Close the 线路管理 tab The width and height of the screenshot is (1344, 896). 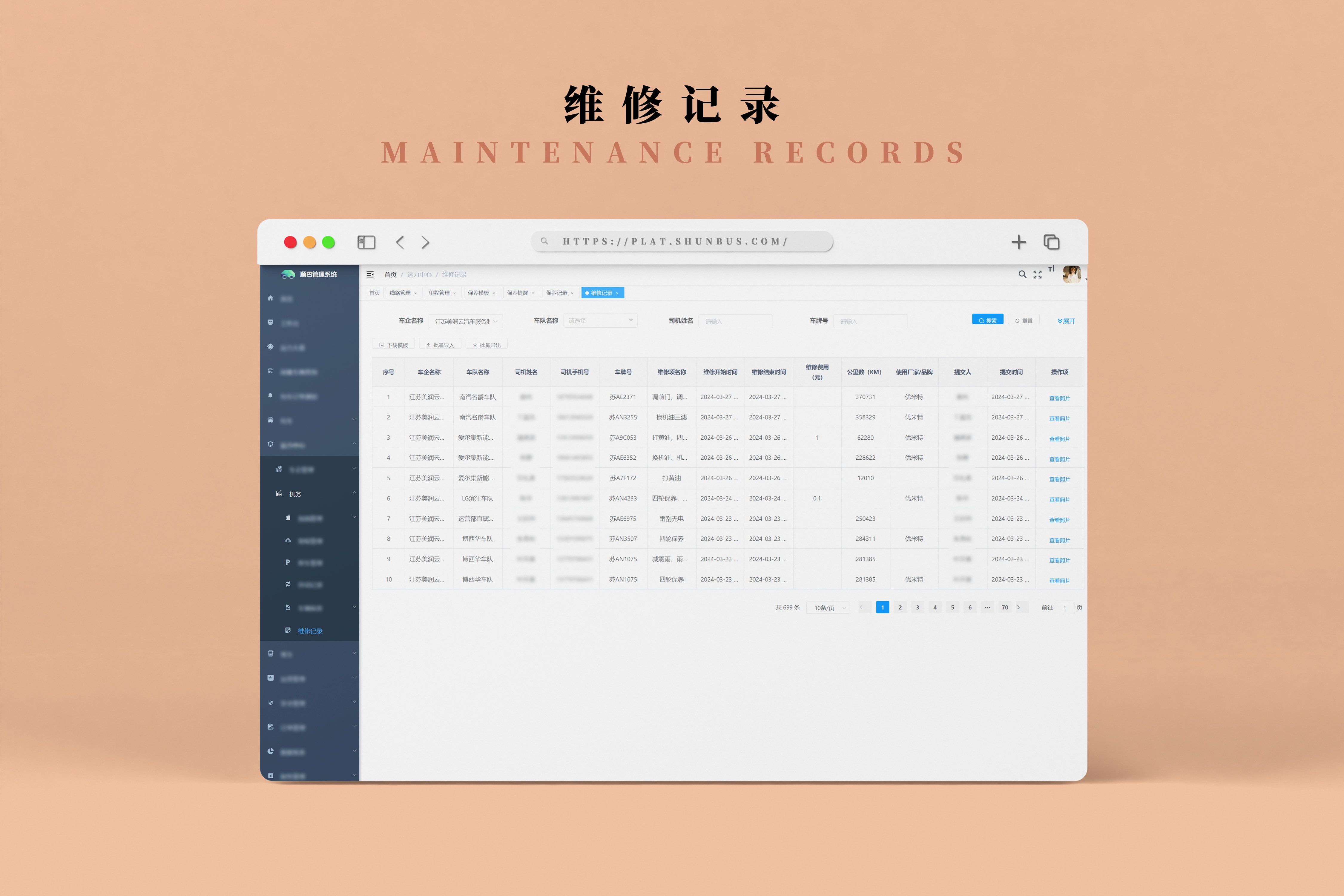415,294
